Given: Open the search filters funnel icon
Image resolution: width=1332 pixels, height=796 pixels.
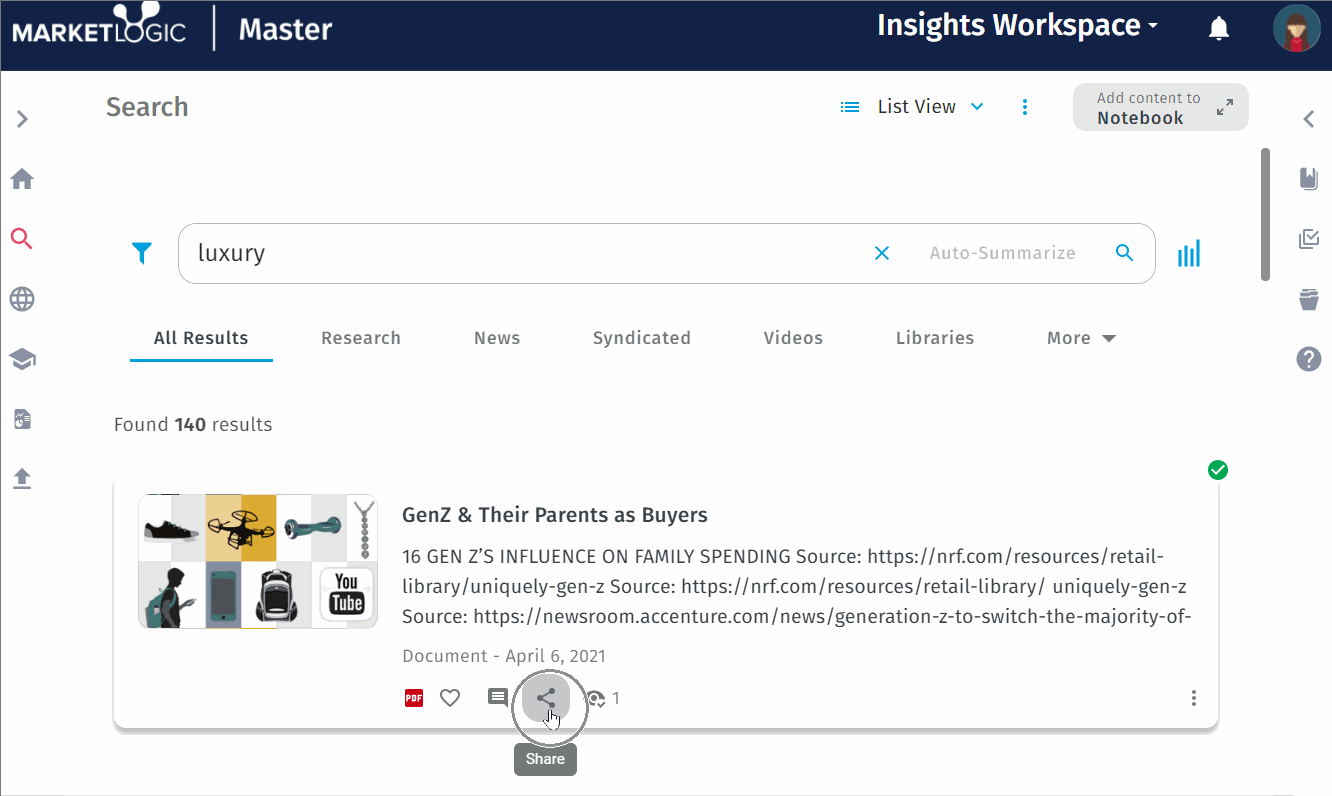Looking at the screenshot, I should pos(142,253).
